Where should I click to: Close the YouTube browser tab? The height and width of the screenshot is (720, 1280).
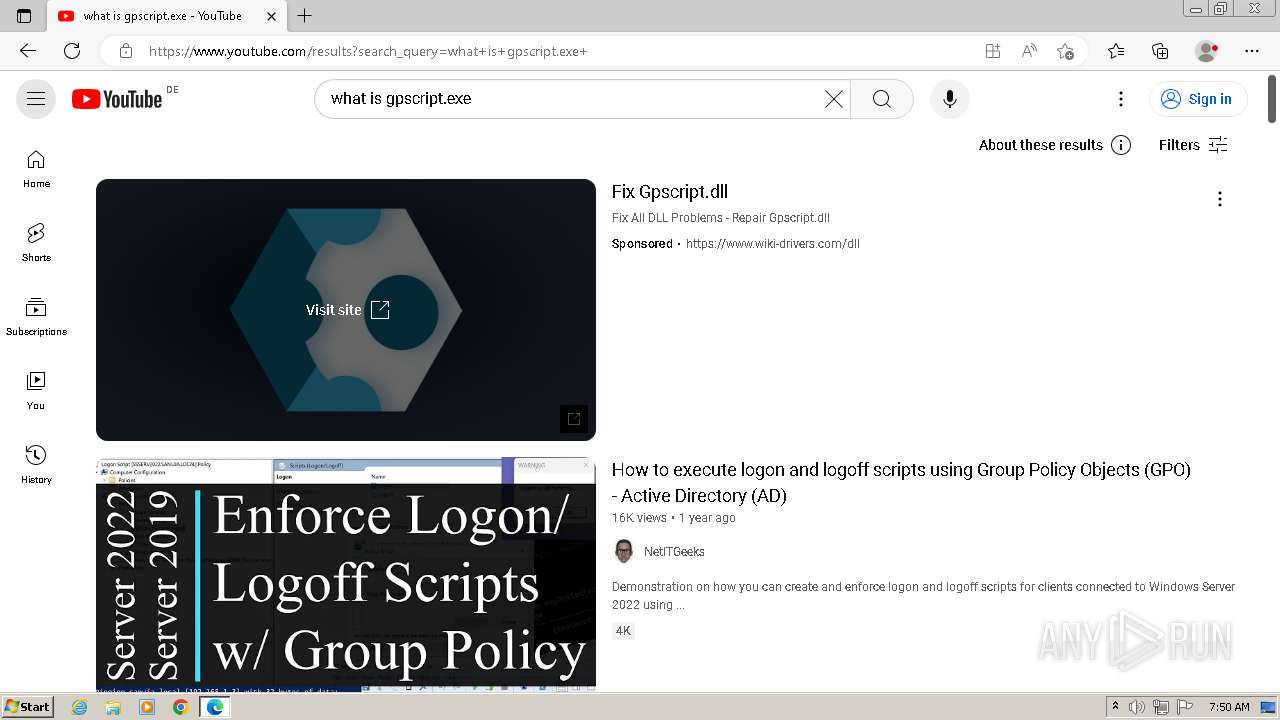(271, 16)
